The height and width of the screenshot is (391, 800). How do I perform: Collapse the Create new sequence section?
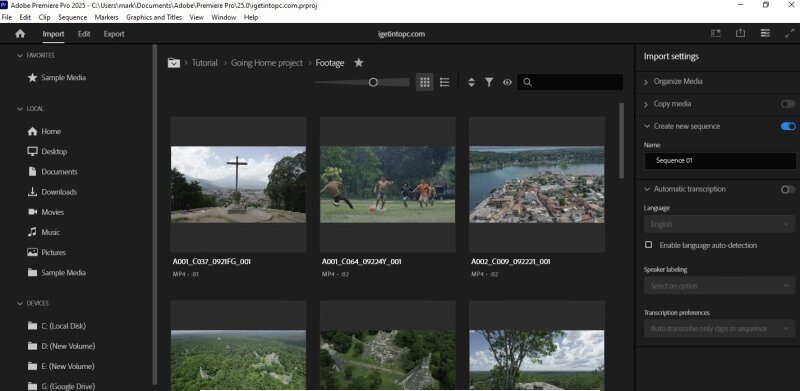[647, 126]
